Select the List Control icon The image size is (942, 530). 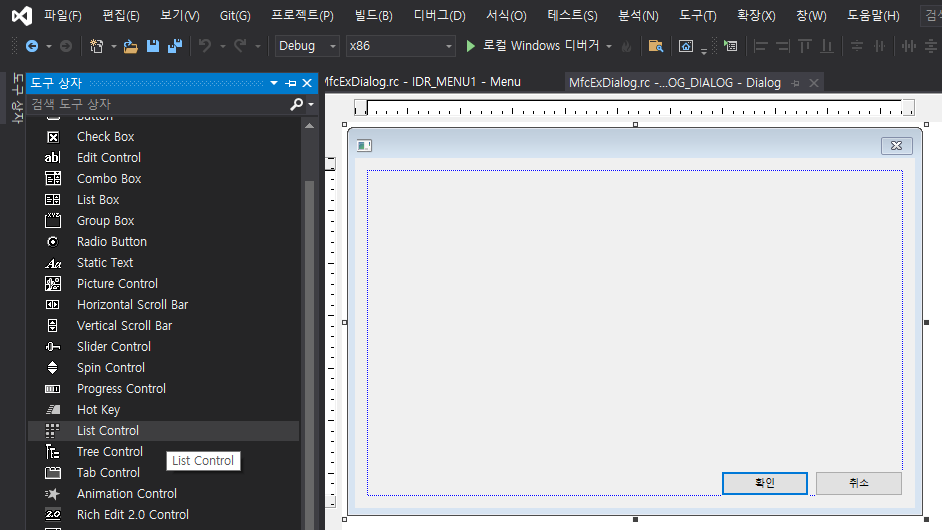point(53,430)
